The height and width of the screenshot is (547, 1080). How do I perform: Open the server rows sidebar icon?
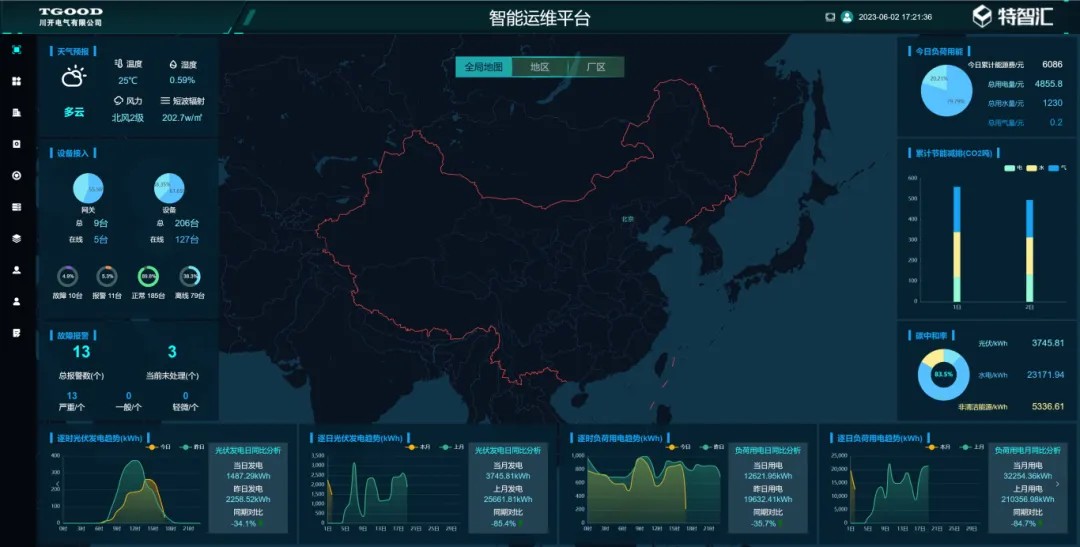coord(17,207)
